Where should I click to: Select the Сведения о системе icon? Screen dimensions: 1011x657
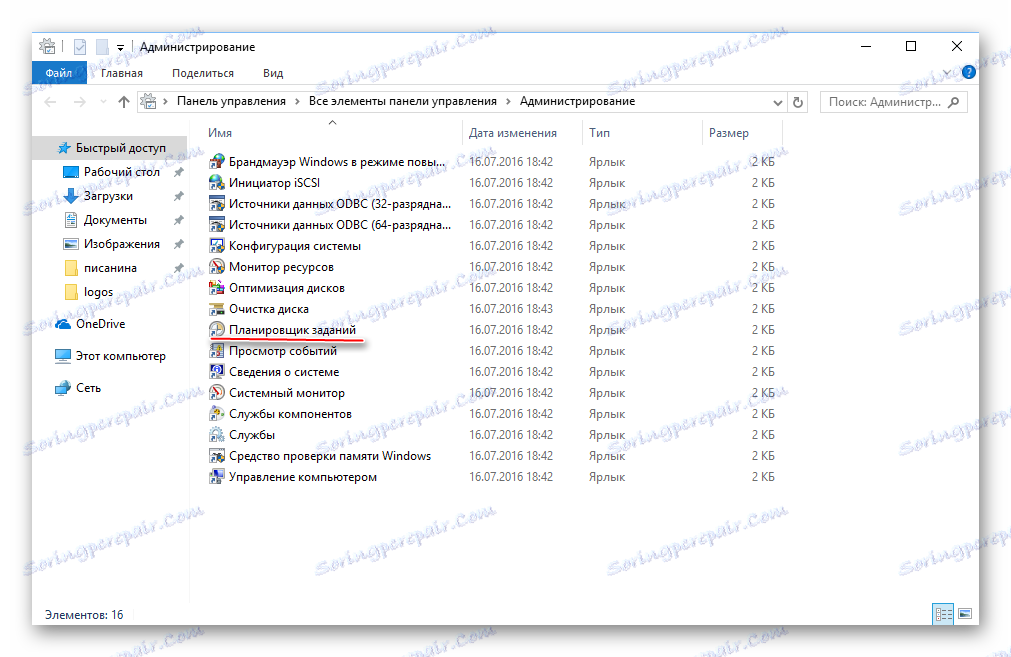217,371
